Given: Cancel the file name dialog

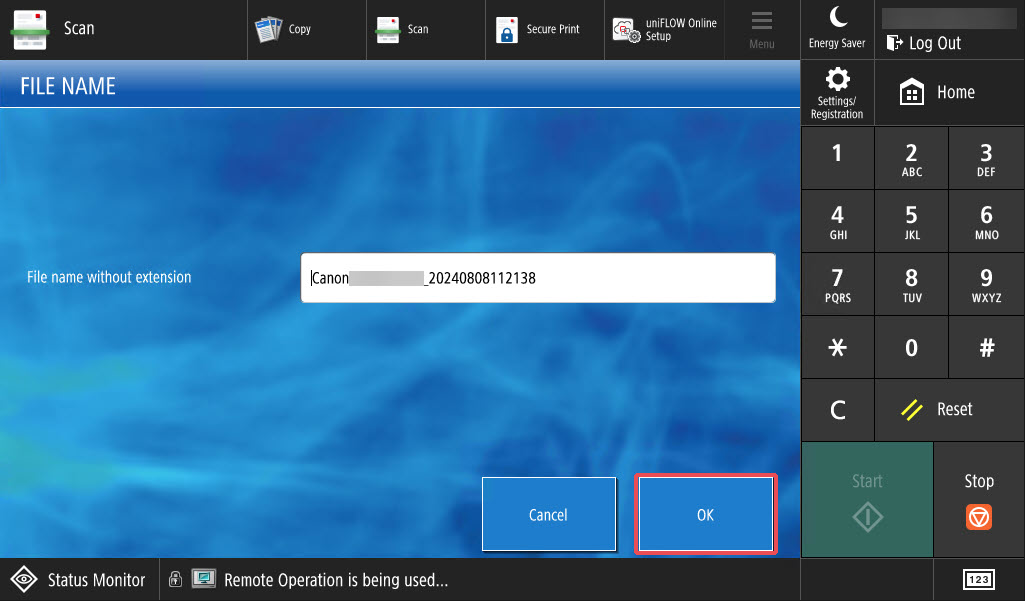Looking at the screenshot, I should point(549,514).
